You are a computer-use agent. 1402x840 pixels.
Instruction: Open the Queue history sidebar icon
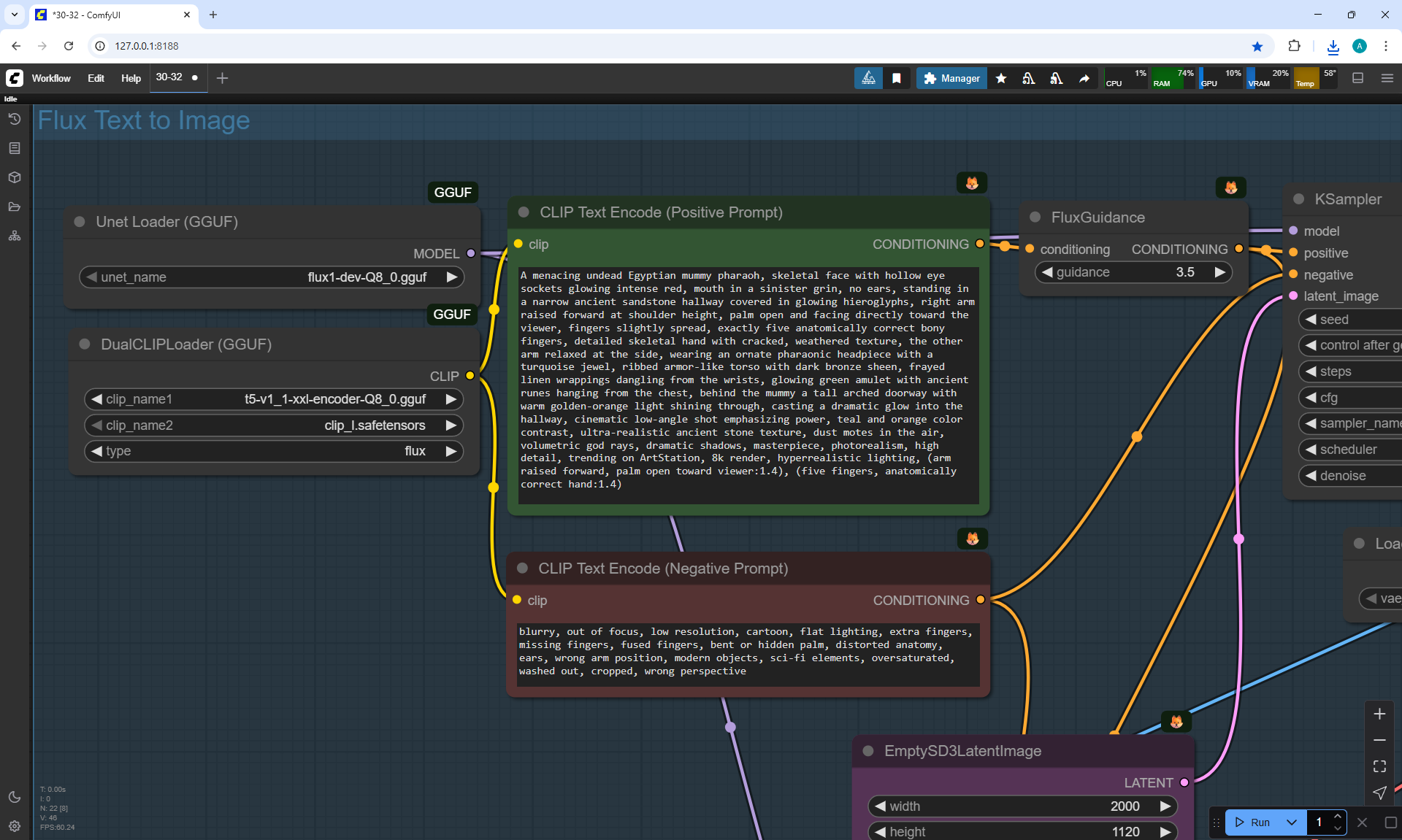tap(15, 119)
